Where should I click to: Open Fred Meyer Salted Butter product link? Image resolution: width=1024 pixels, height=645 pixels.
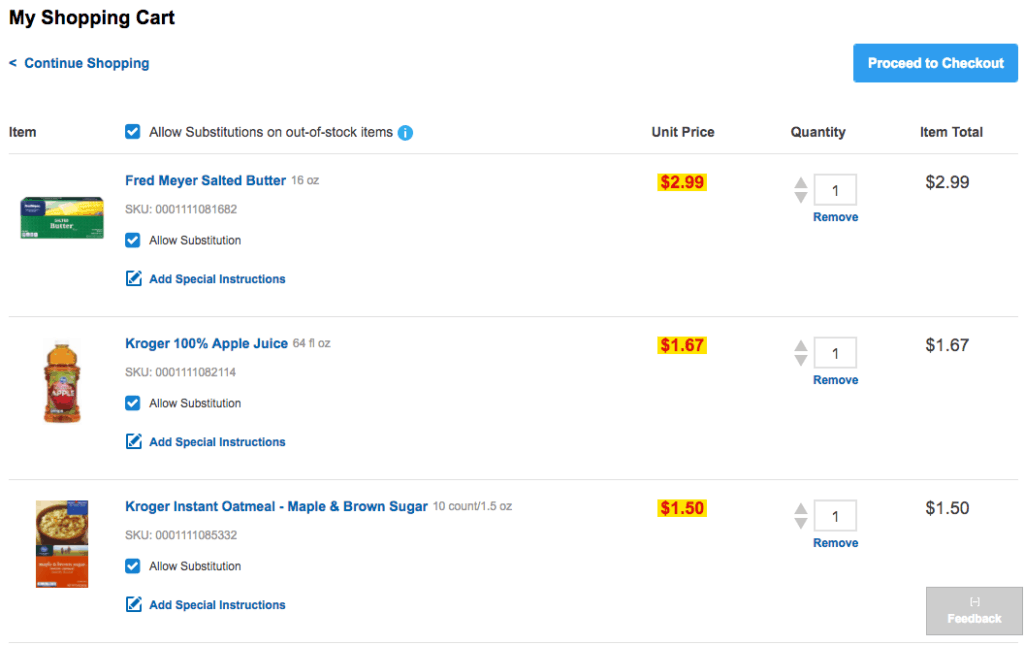[205, 181]
